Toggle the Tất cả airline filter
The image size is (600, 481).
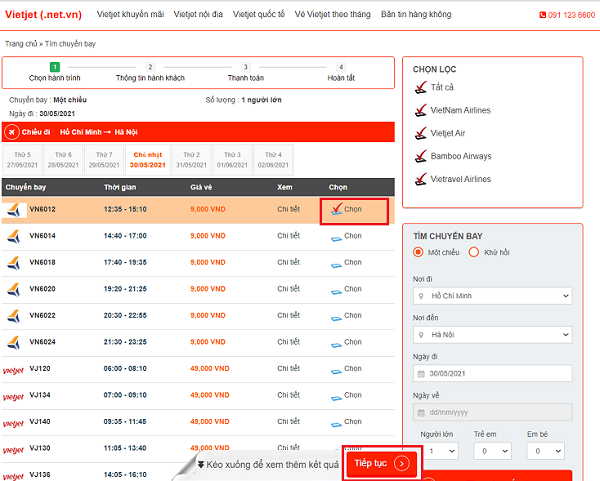pyautogui.click(x=421, y=87)
